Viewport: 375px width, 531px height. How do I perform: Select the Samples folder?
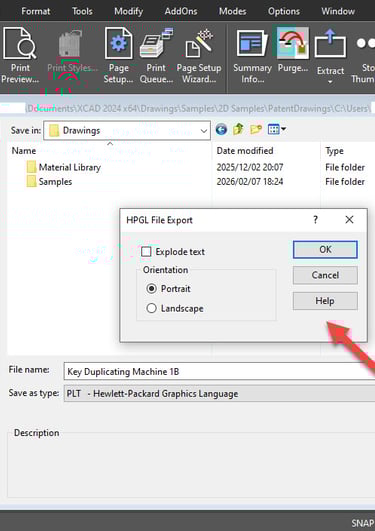click(x=55, y=182)
